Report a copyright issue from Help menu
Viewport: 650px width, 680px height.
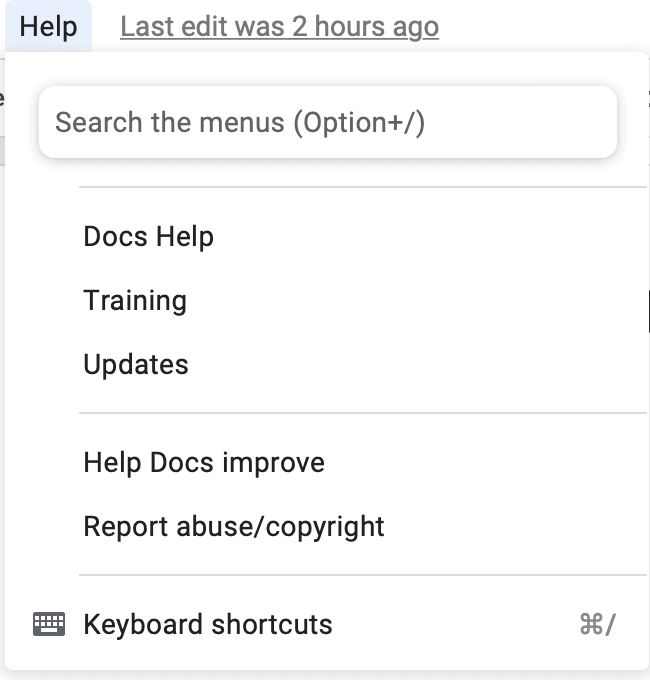[x=327, y=526]
